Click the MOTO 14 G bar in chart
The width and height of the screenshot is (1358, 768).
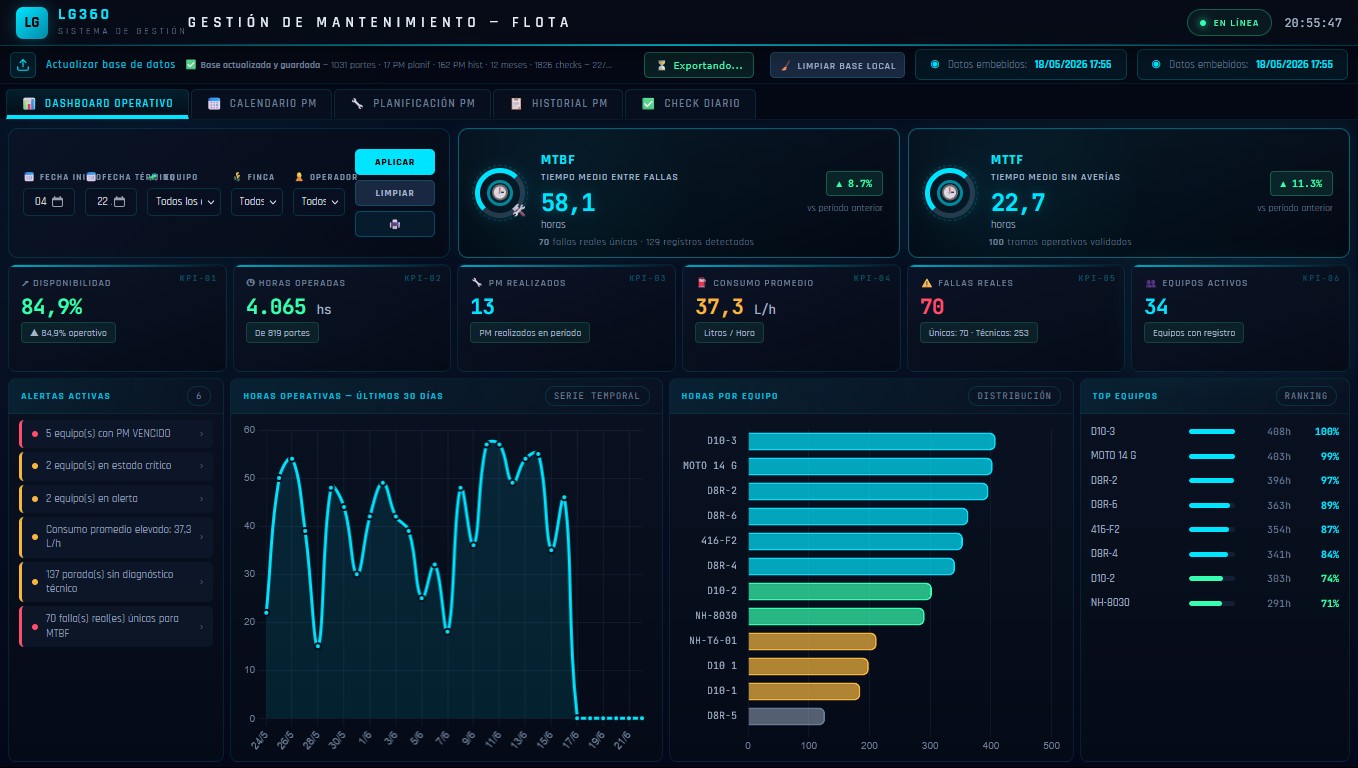point(870,466)
